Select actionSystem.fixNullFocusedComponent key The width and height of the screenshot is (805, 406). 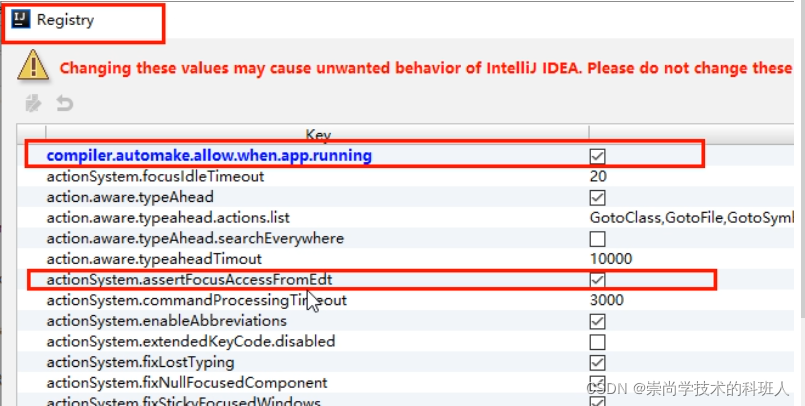(187, 383)
